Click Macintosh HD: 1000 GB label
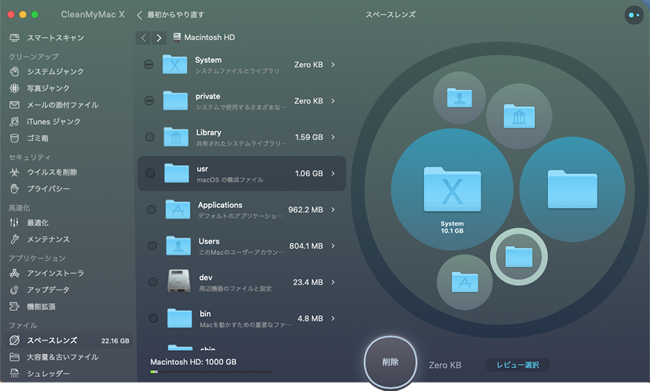 tap(193, 362)
